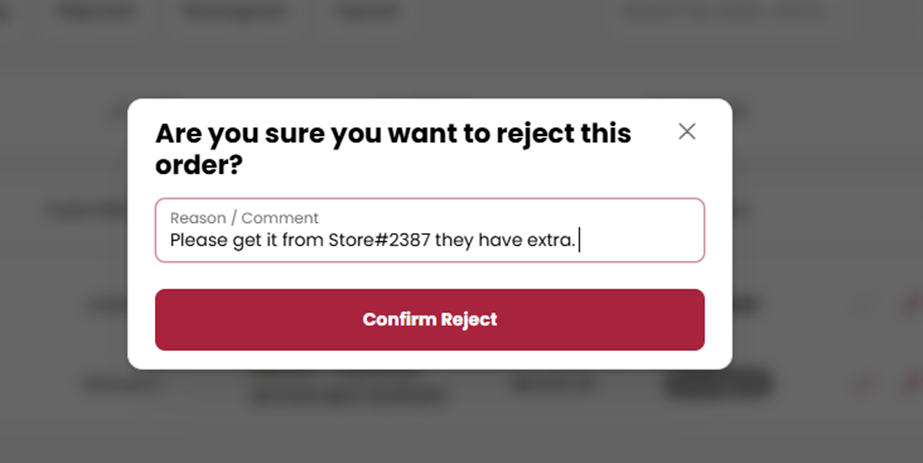Close the reject order dialog

(687, 131)
